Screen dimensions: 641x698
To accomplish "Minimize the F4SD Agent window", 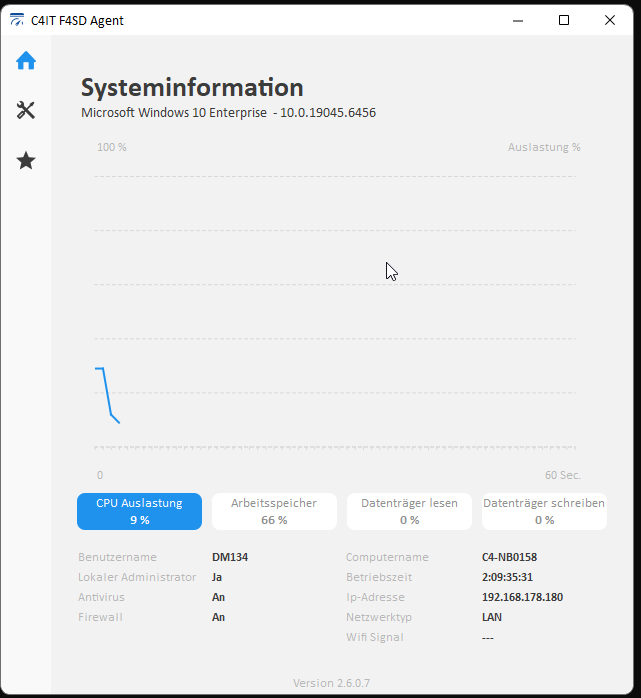I will click(x=518, y=20).
